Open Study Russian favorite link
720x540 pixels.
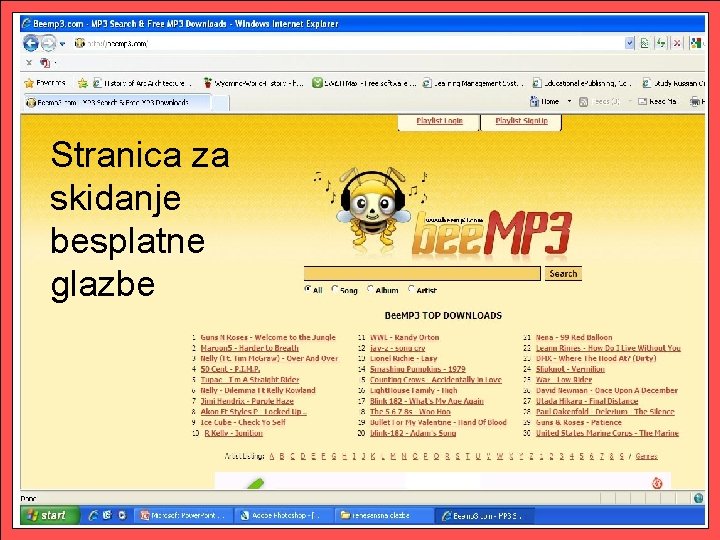pos(673,83)
